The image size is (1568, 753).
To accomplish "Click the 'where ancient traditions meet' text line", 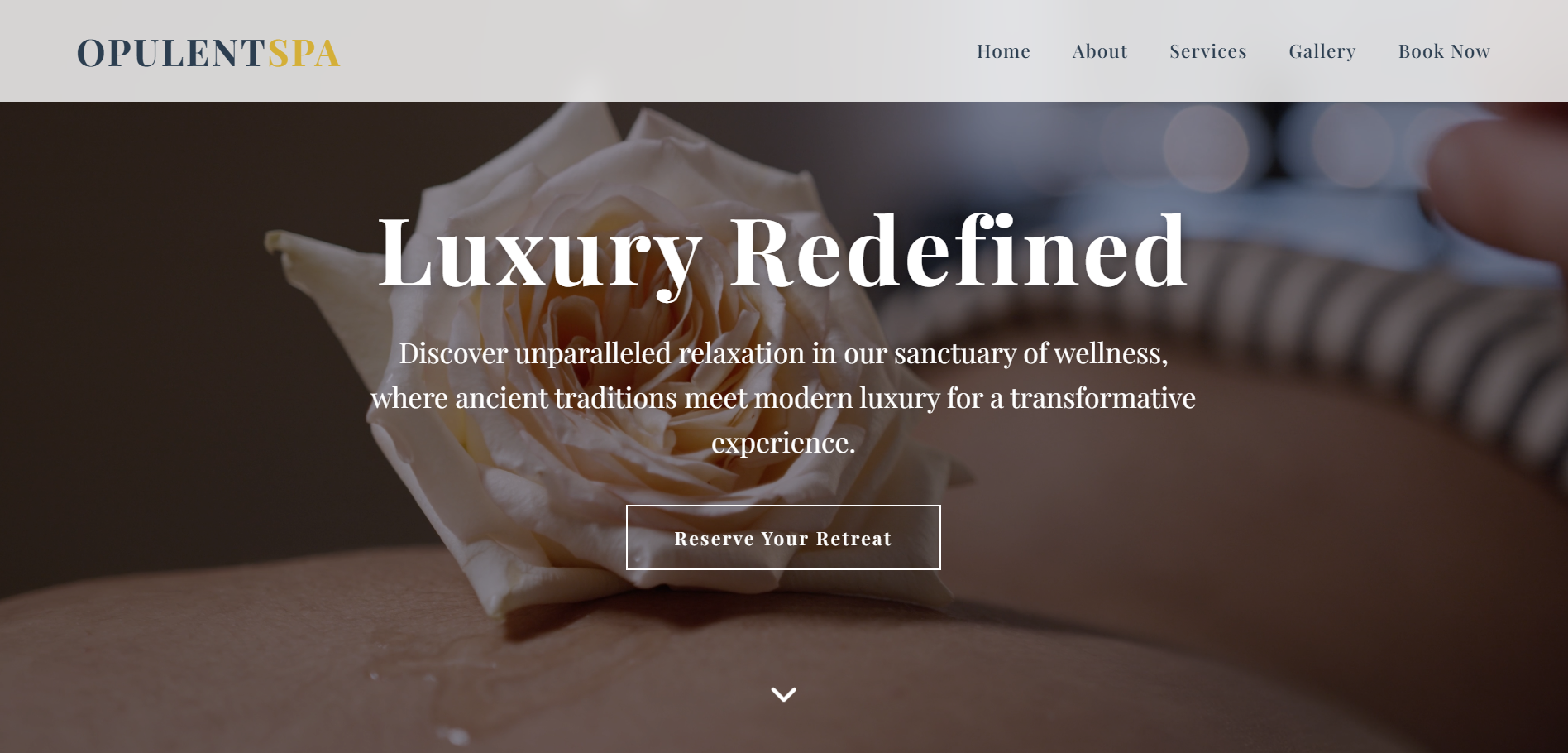I will tap(783, 398).
